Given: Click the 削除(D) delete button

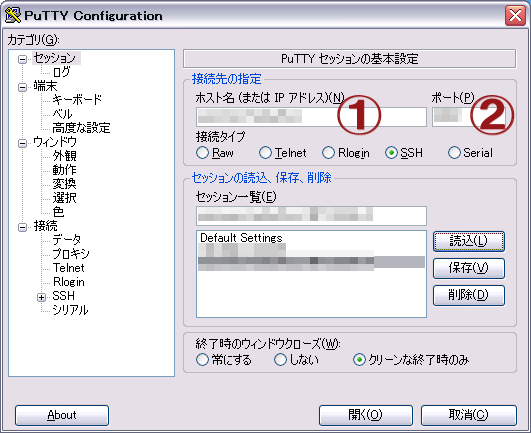Looking at the screenshot, I should tap(469, 295).
